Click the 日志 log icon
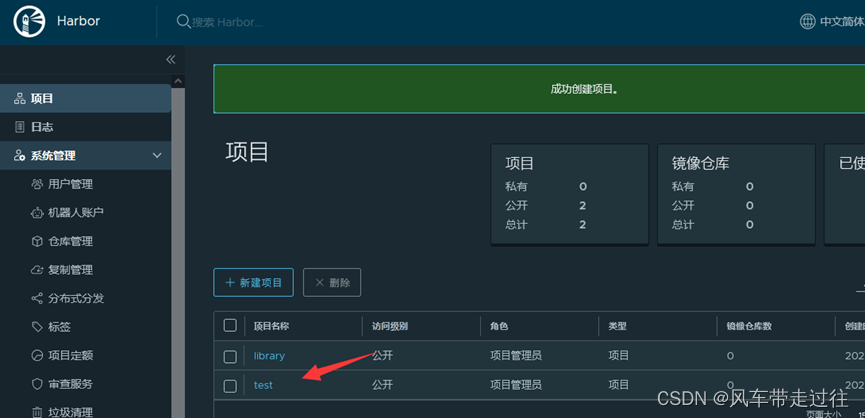The height and width of the screenshot is (418, 865). pyautogui.click(x=20, y=127)
